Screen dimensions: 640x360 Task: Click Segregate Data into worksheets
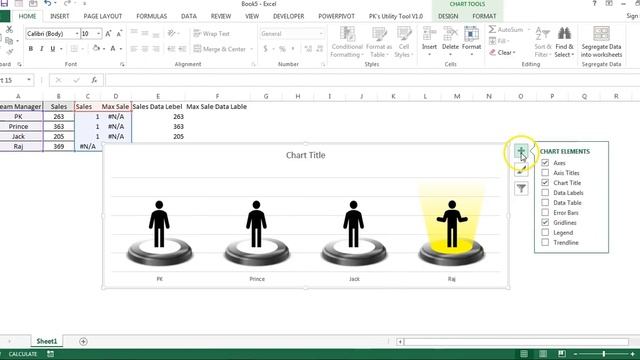coord(601,42)
